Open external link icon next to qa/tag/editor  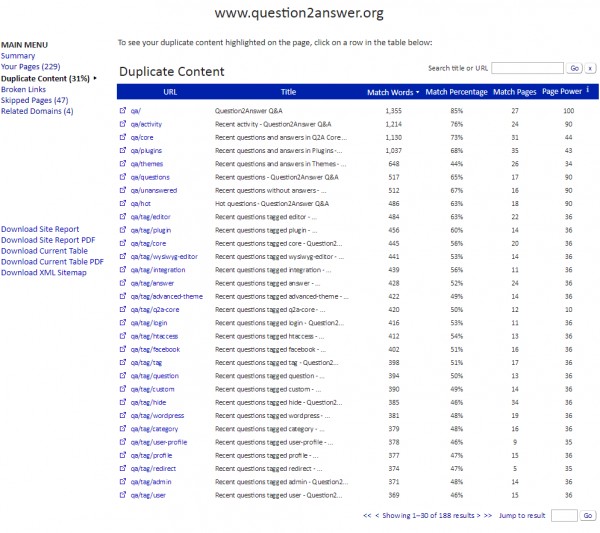coord(123,216)
